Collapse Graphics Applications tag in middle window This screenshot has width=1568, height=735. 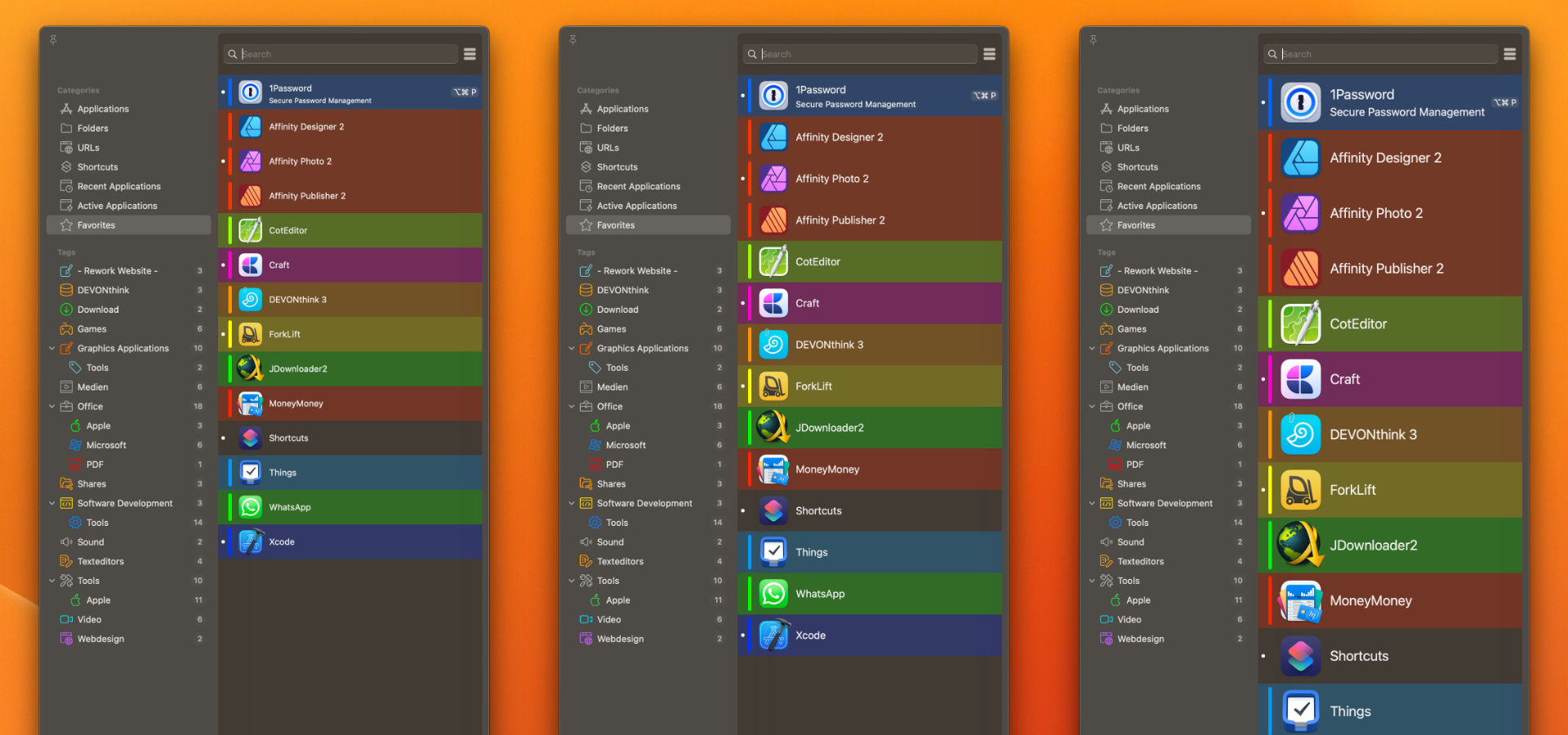tap(572, 348)
